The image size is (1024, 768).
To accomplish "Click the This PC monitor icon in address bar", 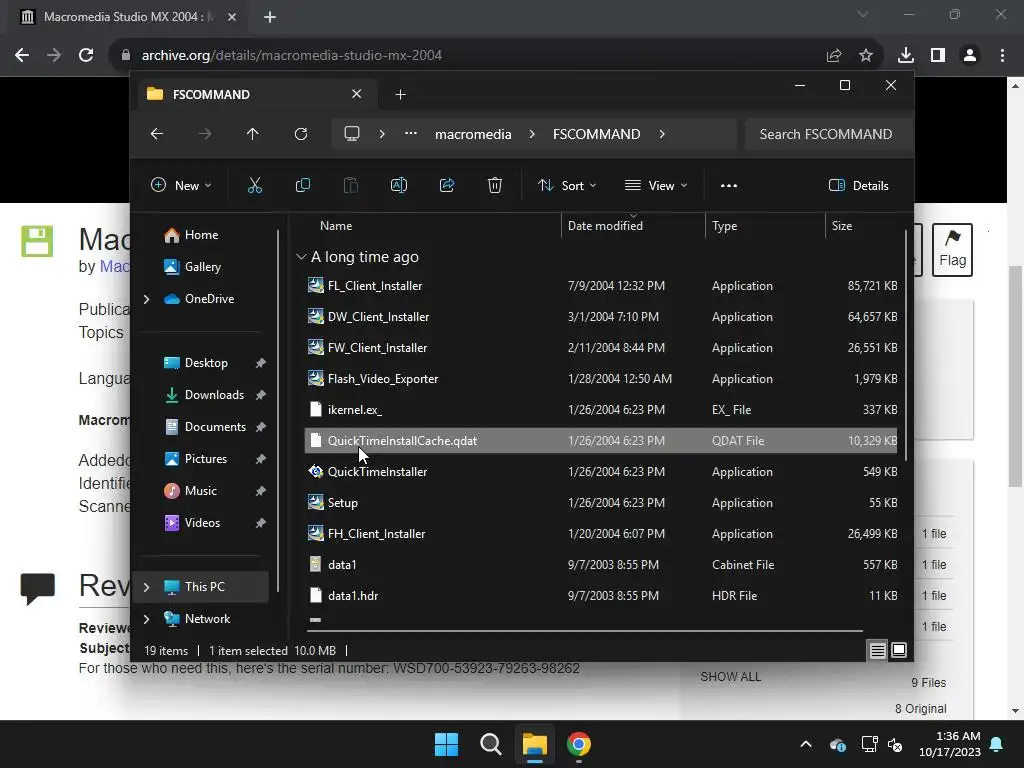I will point(352,134).
